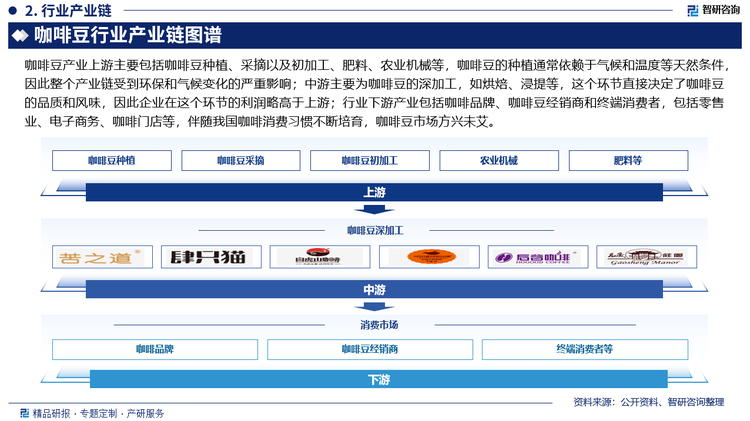Click the down arrow below 中游 bar

click(374, 307)
